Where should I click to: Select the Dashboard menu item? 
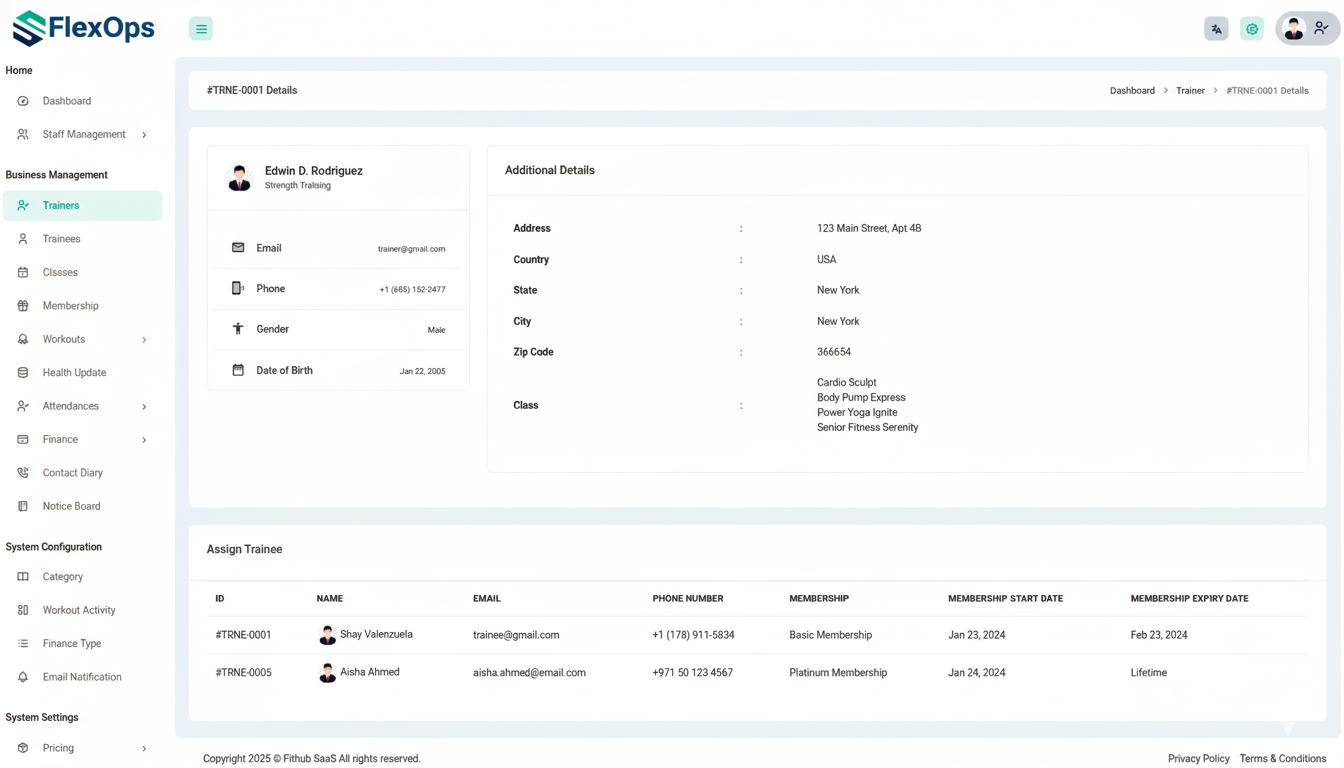click(66, 101)
